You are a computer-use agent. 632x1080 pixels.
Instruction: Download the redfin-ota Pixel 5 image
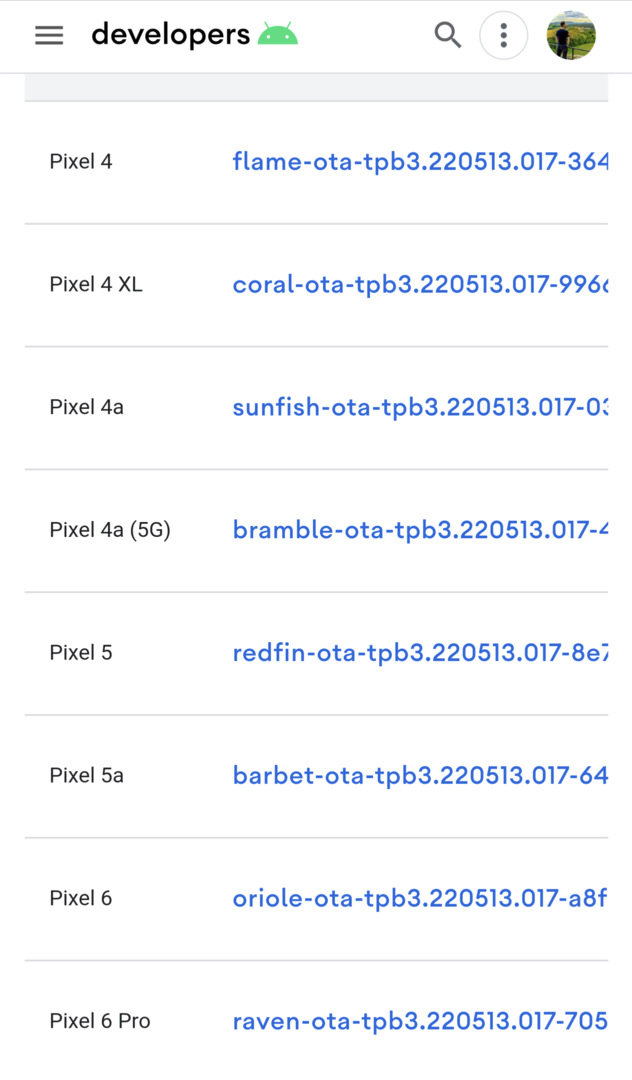click(x=420, y=652)
